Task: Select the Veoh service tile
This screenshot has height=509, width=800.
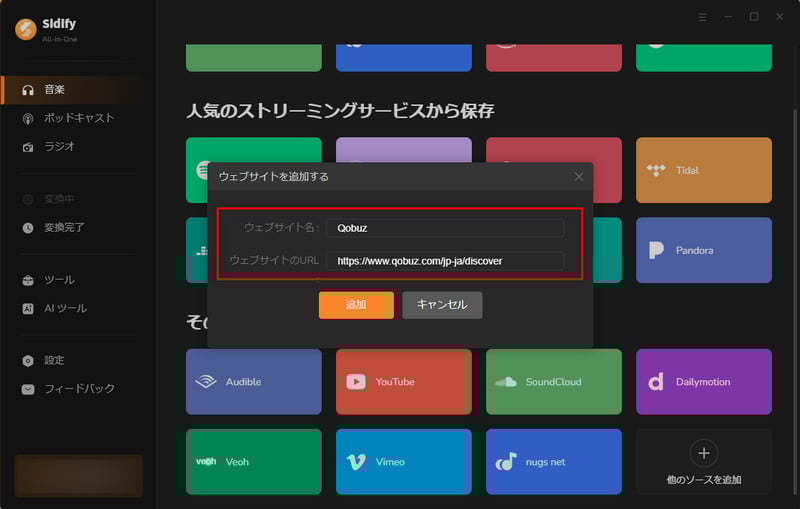Action: 254,462
